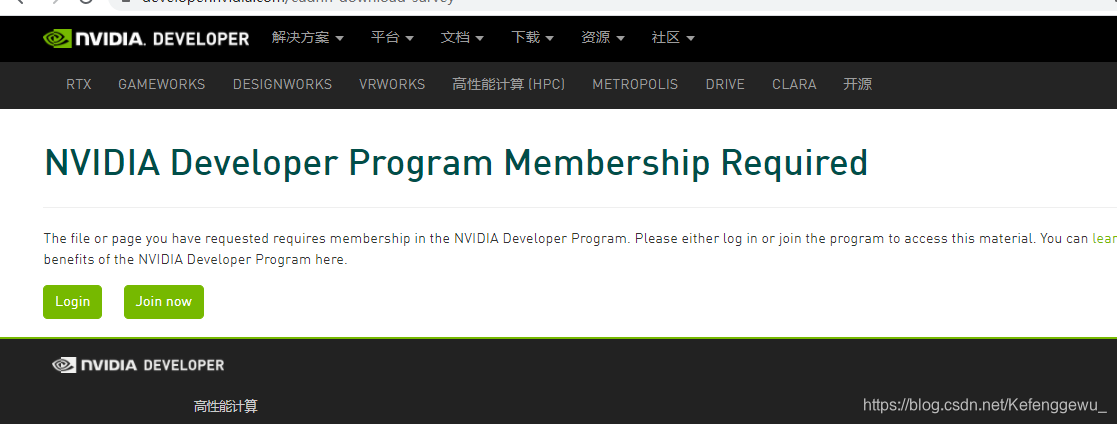Open the 解决方案 dropdown menu
This screenshot has height=424, width=1117.
click(307, 38)
